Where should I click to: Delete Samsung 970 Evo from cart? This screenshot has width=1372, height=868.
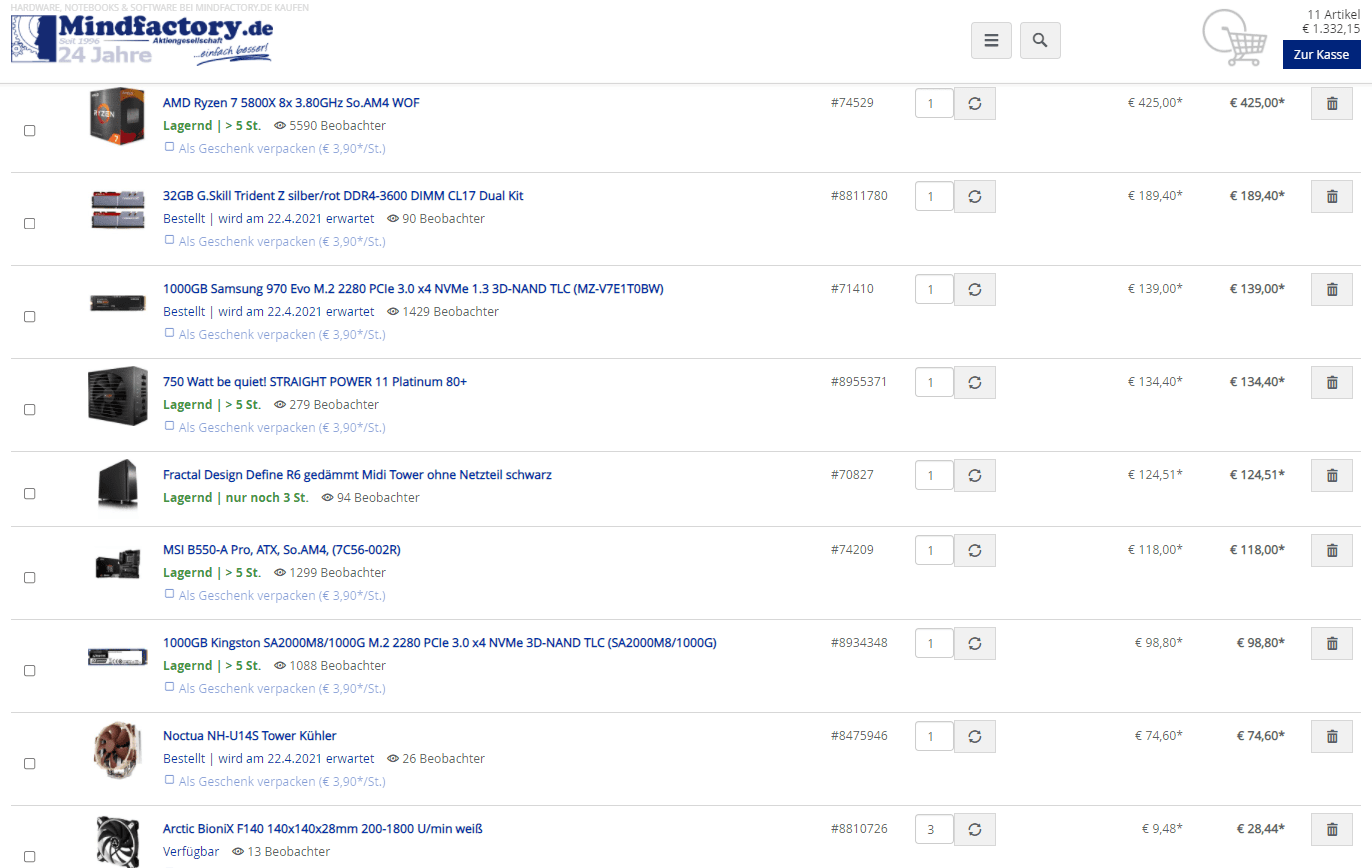1331,289
